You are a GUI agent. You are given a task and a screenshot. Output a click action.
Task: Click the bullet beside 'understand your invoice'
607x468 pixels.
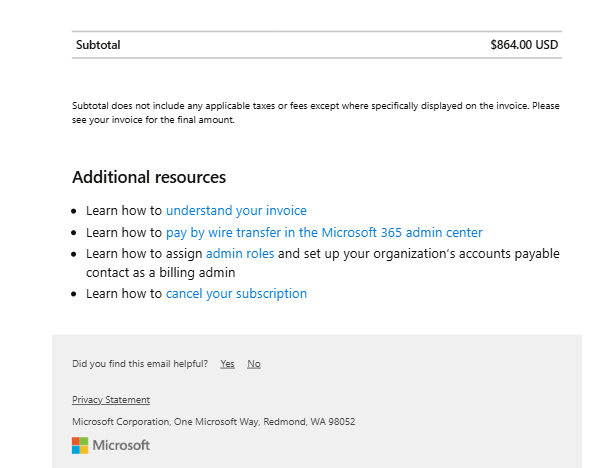point(75,212)
